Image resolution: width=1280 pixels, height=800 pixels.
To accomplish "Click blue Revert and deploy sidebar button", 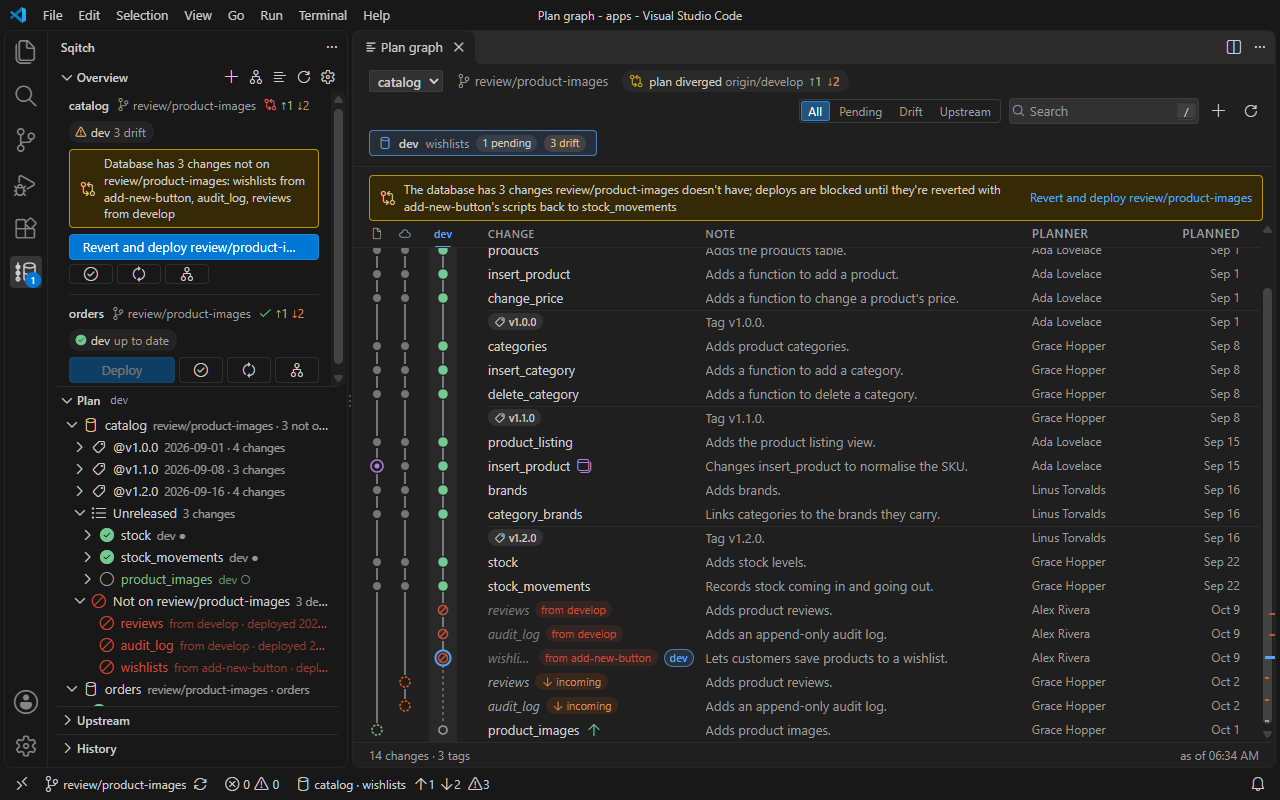I will coord(194,247).
